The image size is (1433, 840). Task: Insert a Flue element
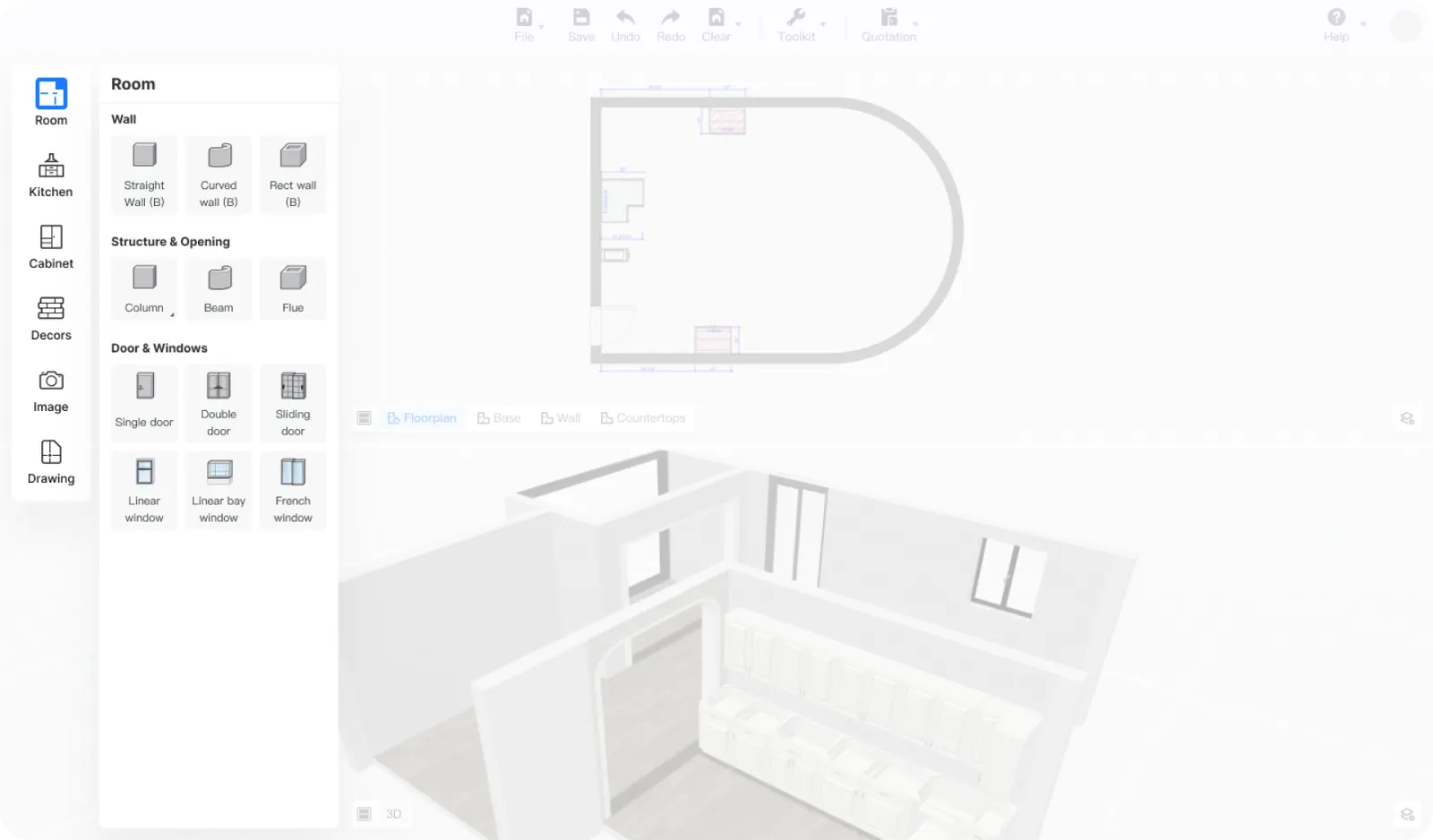293,288
